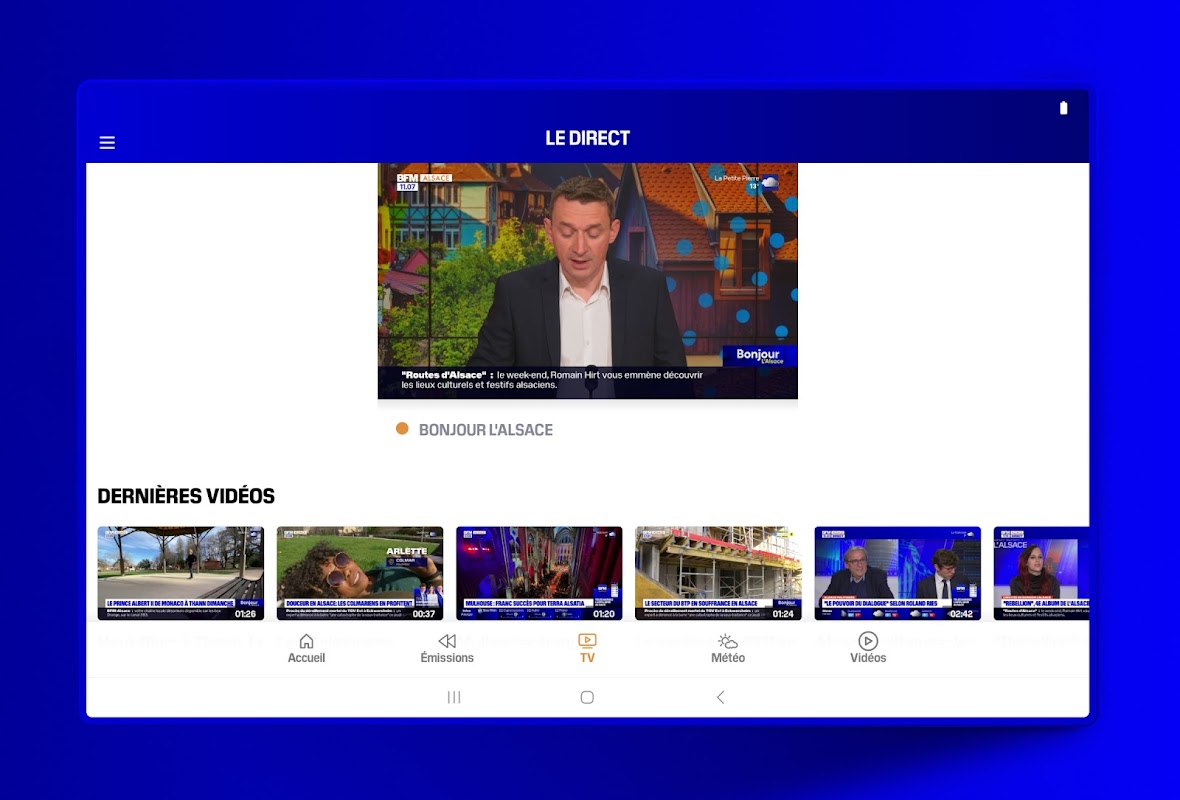Open the 'Douceur en Alsace' video
This screenshot has height=800, width=1180.
coord(360,573)
